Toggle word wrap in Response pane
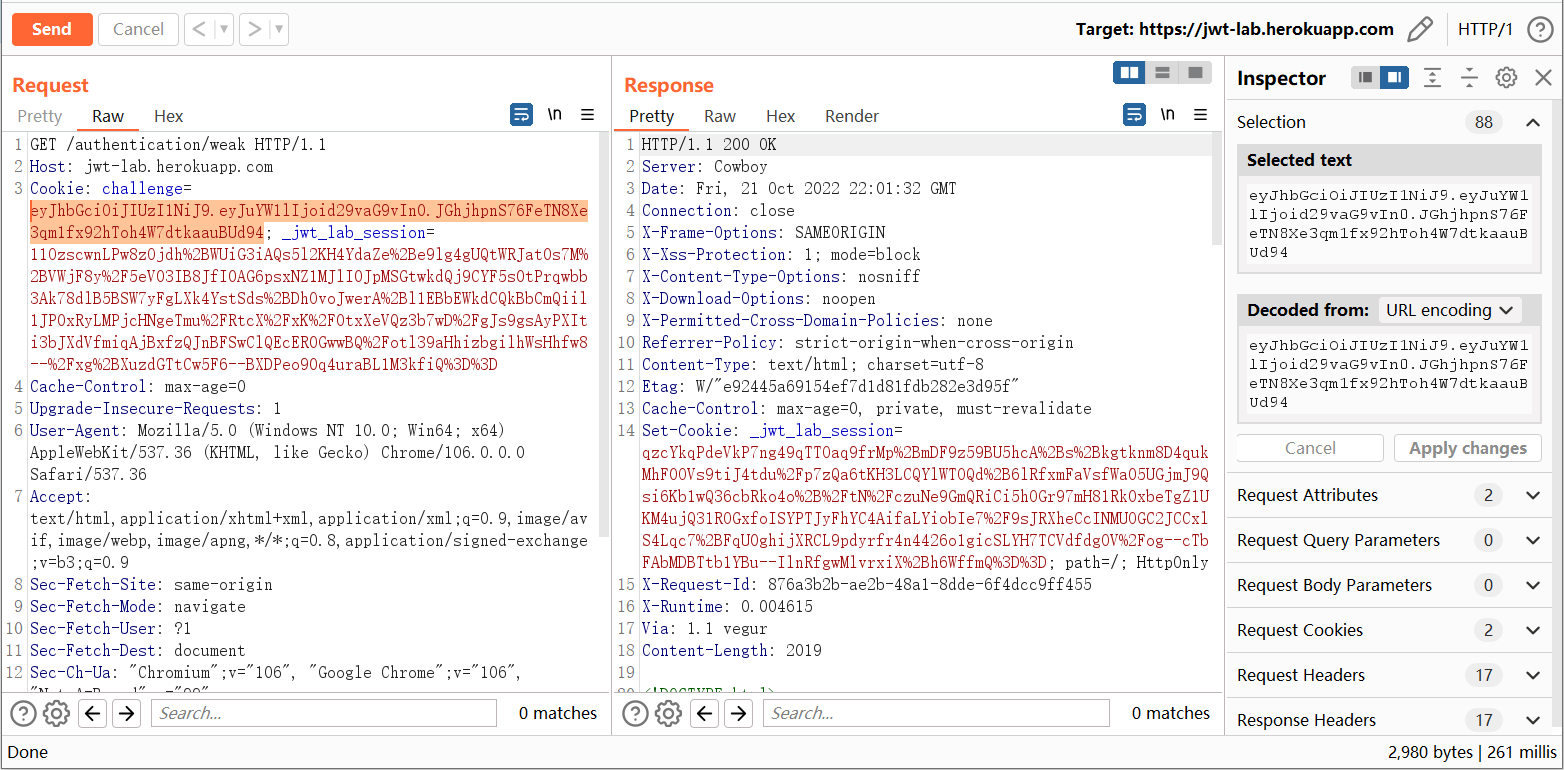The height and width of the screenshot is (770, 1564). point(1134,115)
